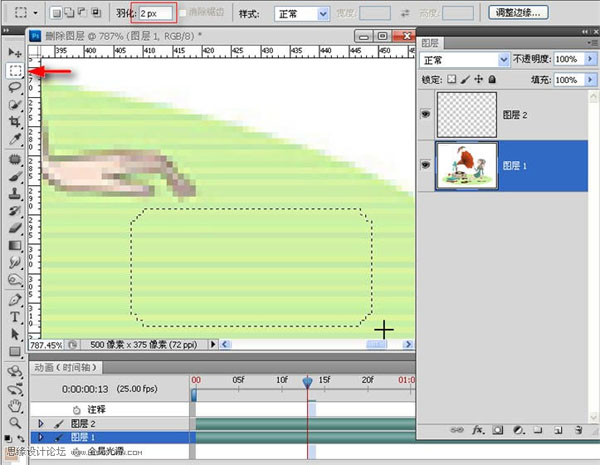
Task: Hide 图层 2 using its eye icon
Action: coord(427,116)
